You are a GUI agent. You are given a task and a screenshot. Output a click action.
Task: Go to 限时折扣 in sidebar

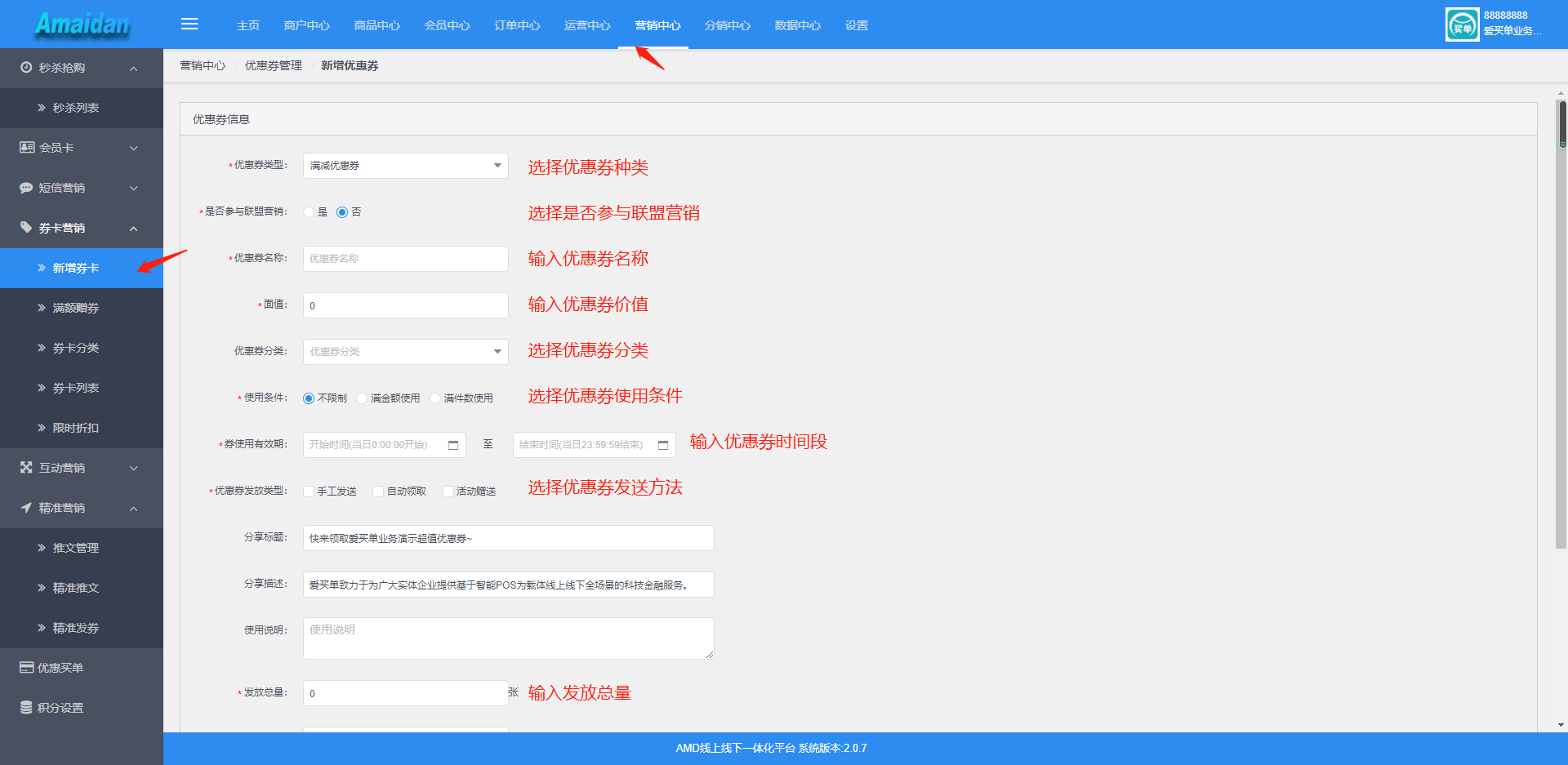(82, 428)
